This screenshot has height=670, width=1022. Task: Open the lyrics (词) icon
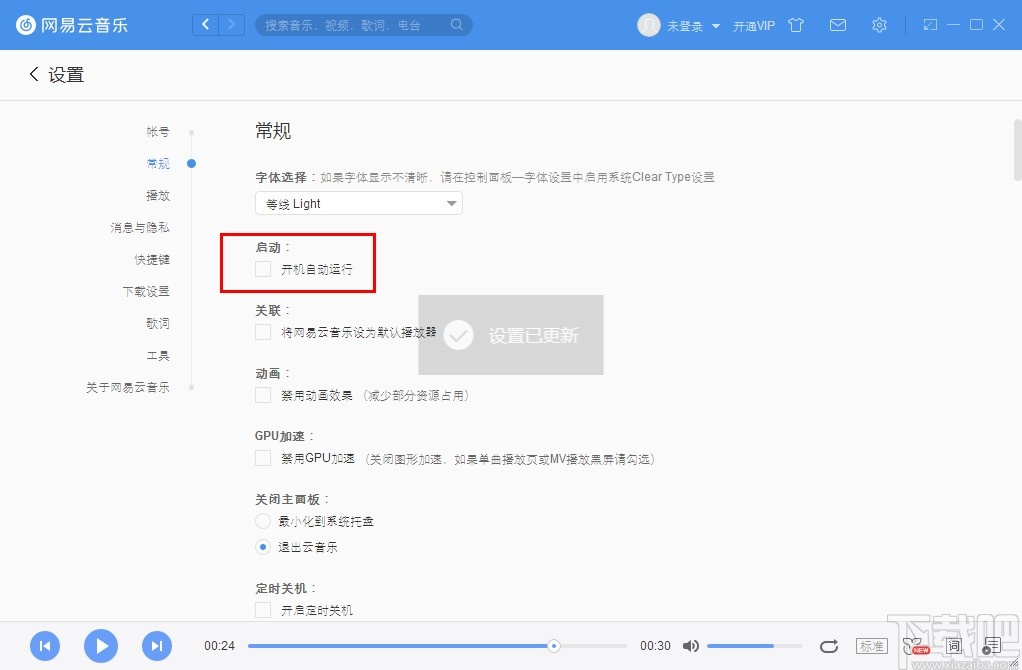[954, 646]
